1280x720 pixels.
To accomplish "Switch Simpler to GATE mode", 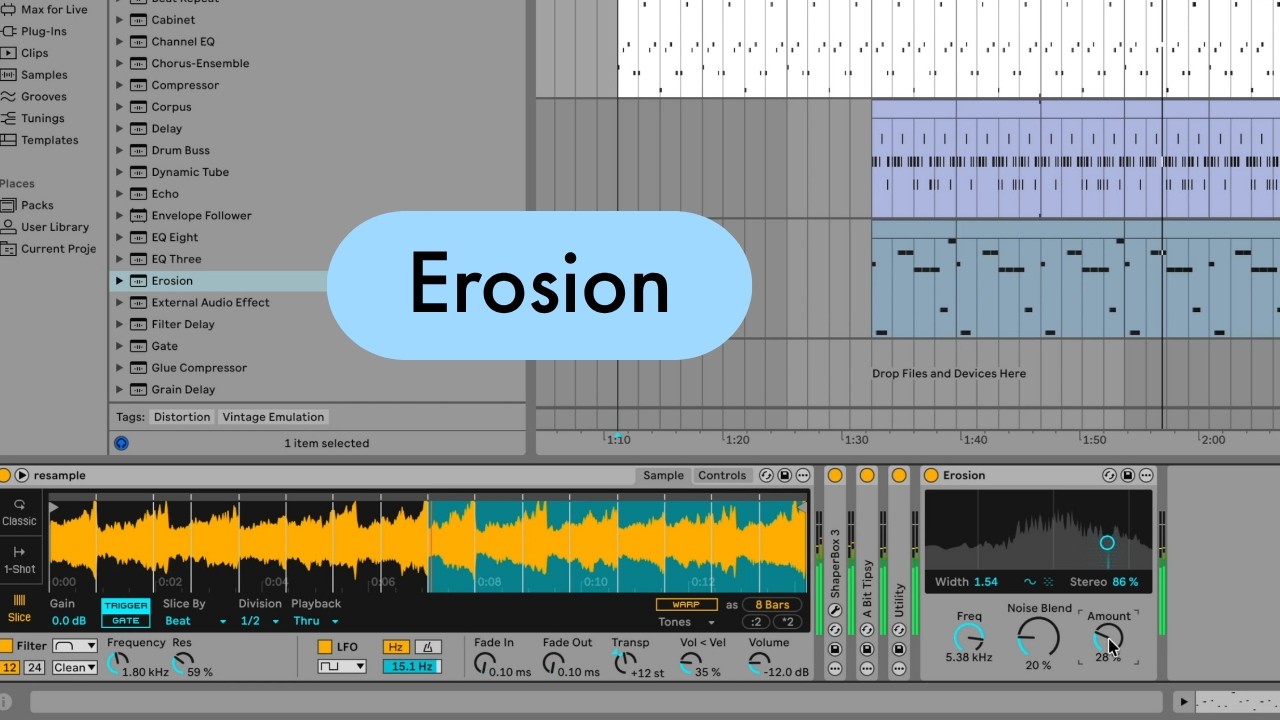I will pyautogui.click(x=126, y=621).
